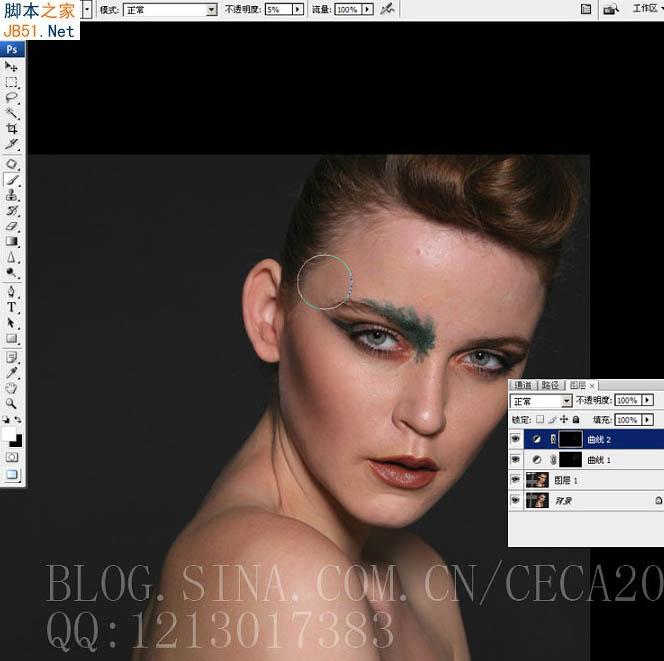Click the background color swatch
The height and width of the screenshot is (661, 664).
coord(17,442)
